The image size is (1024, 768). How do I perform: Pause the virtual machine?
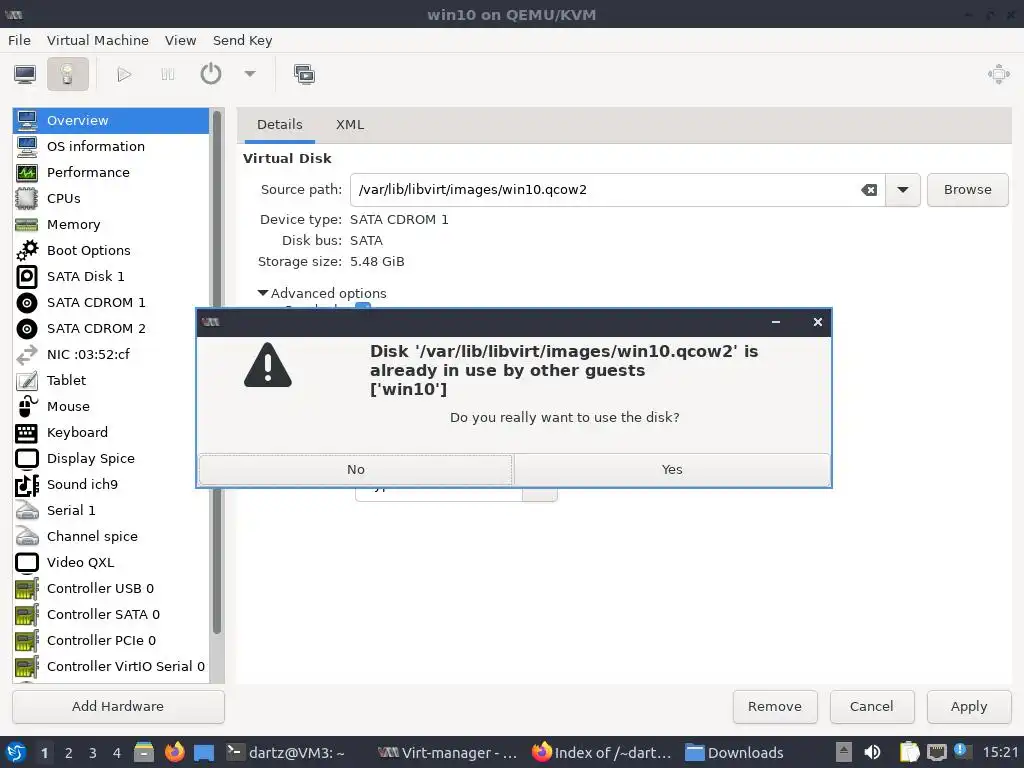click(168, 74)
